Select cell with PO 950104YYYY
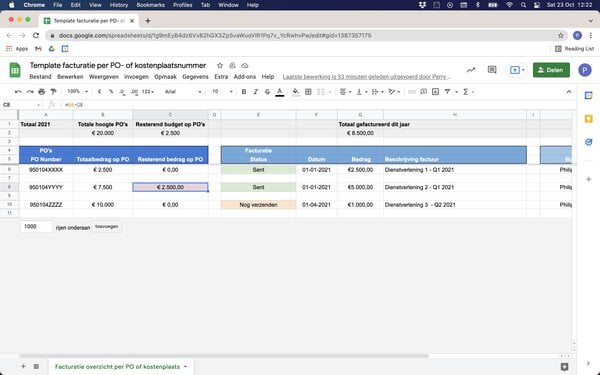Viewport: 600px width, 375px height. (46, 187)
